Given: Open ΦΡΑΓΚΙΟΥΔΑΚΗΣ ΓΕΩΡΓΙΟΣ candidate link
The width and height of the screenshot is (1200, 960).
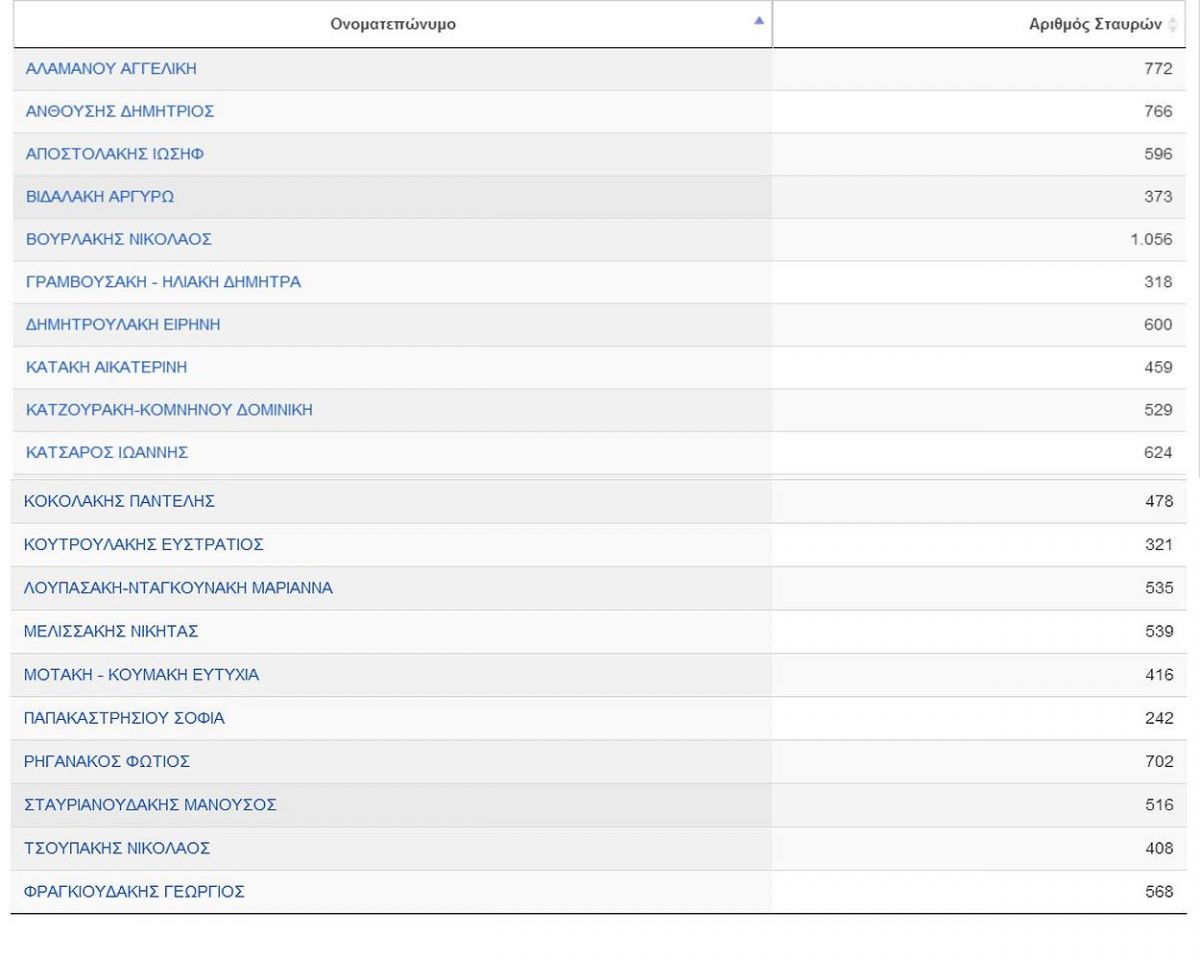Looking at the screenshot, I should tap(134, 892).
